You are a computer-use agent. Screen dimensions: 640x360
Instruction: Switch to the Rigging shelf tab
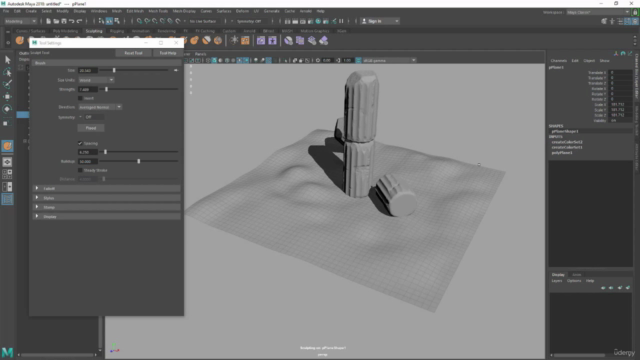117,31
